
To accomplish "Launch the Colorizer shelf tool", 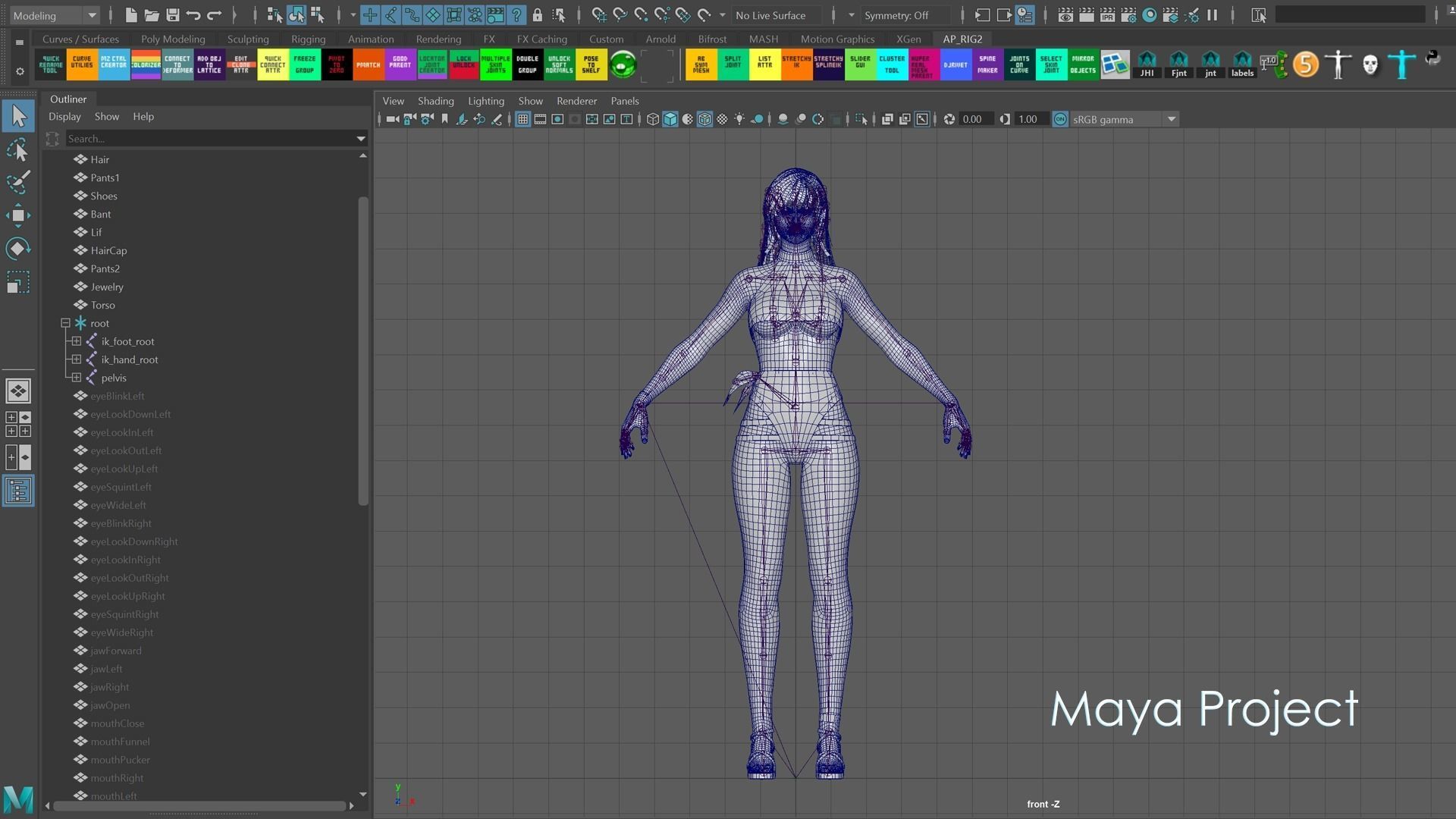I will click(x=146, y=64).
